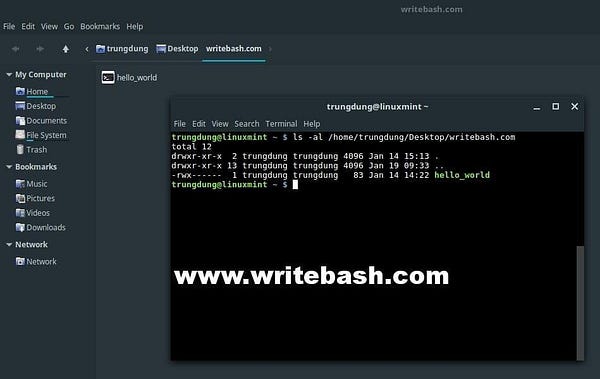Go forward using the file manager forward arrow
Screen dimensions: 600x379
[40, 49]
